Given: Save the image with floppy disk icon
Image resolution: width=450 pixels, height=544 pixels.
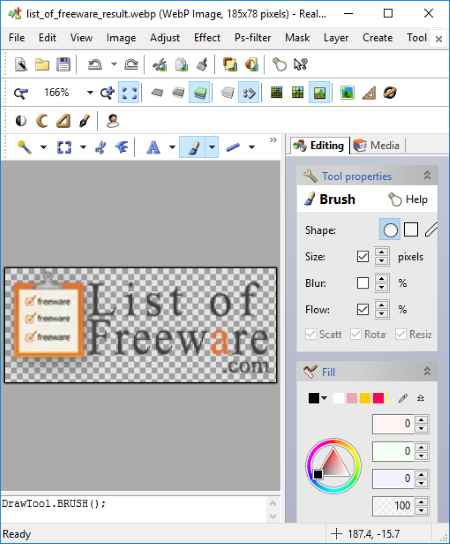Looking at the screenshot, I should (63, 65).
